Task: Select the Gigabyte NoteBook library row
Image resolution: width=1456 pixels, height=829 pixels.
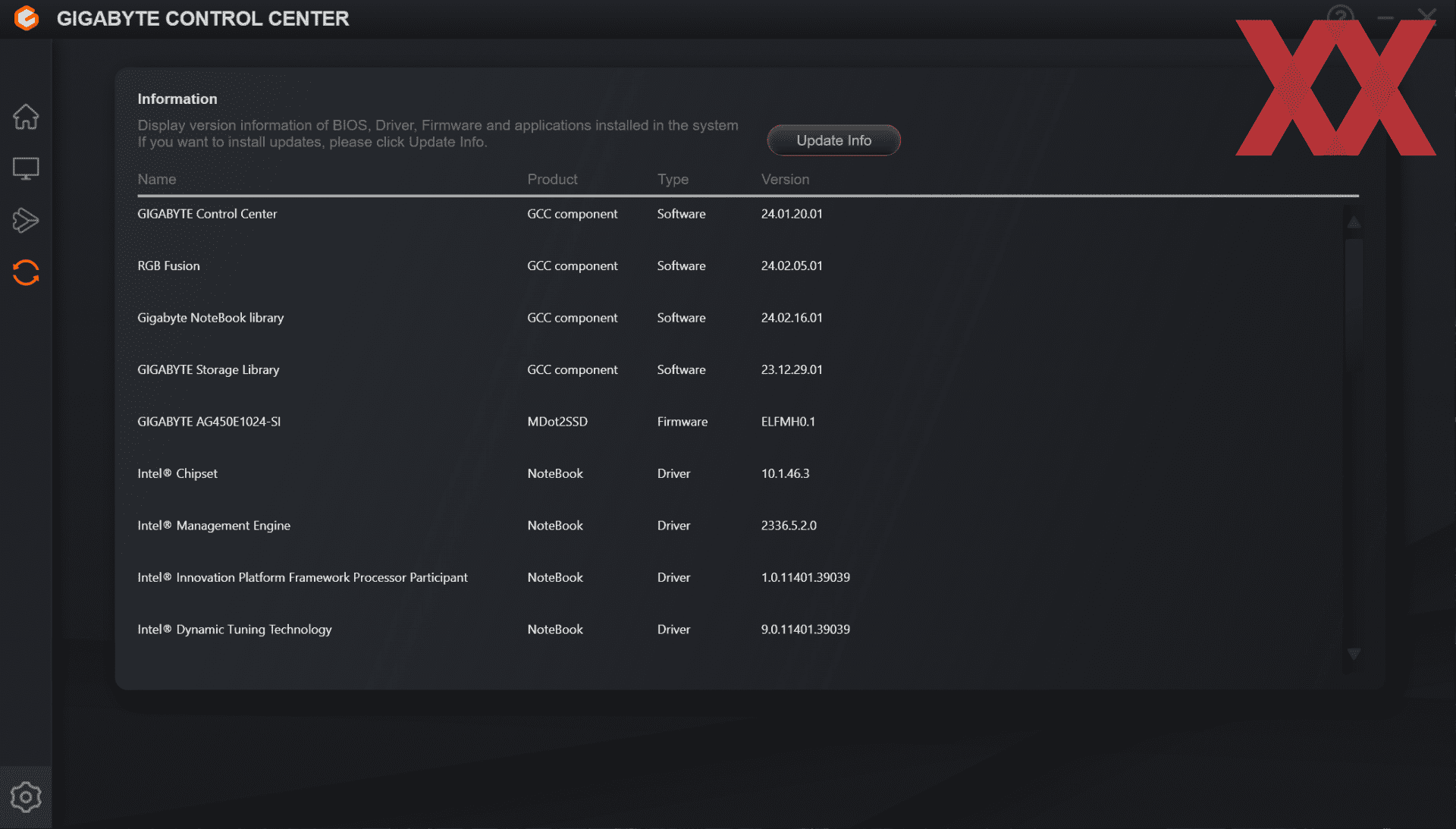Action: 210,318
